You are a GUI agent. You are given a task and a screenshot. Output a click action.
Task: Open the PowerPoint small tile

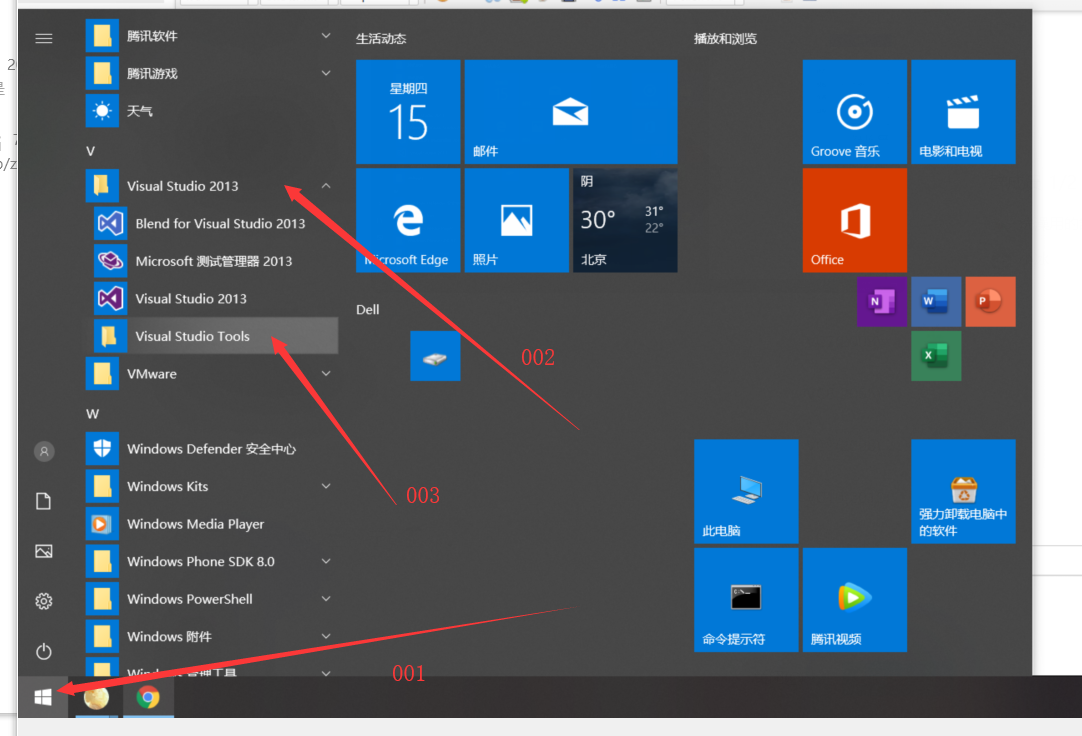[x=990, y=301]
